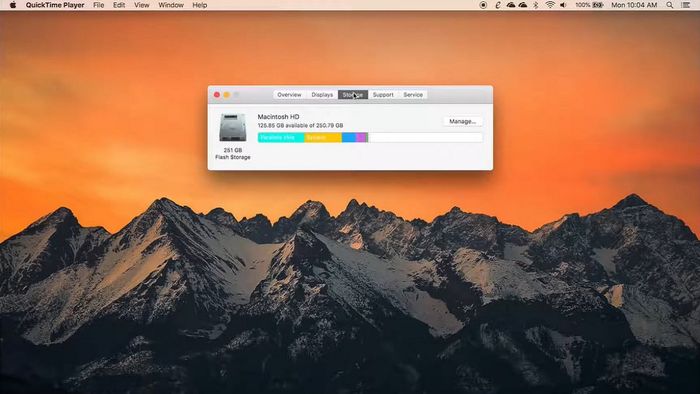Click the yellow System storage segment
700x394 pixels.
[x=323, y=137]
